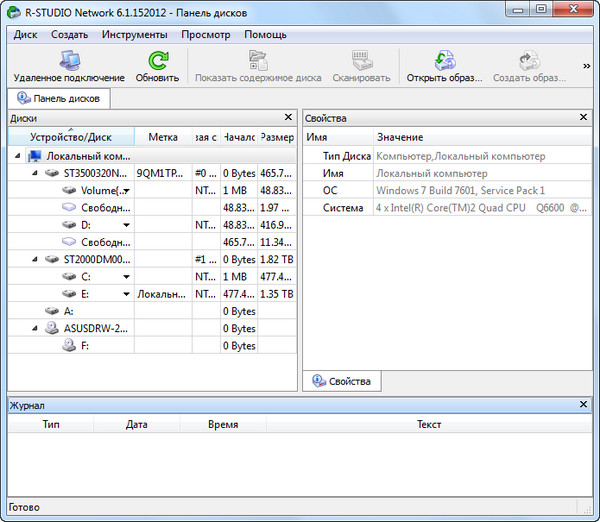Click the Локальный компьютер computer icon
Viewport: 600px width, 522px height.
[x=35, y=156]
